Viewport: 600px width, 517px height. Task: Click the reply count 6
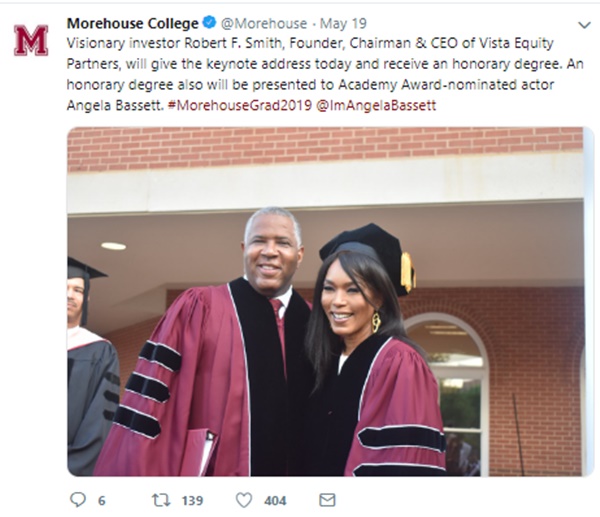tap(101, 500)
